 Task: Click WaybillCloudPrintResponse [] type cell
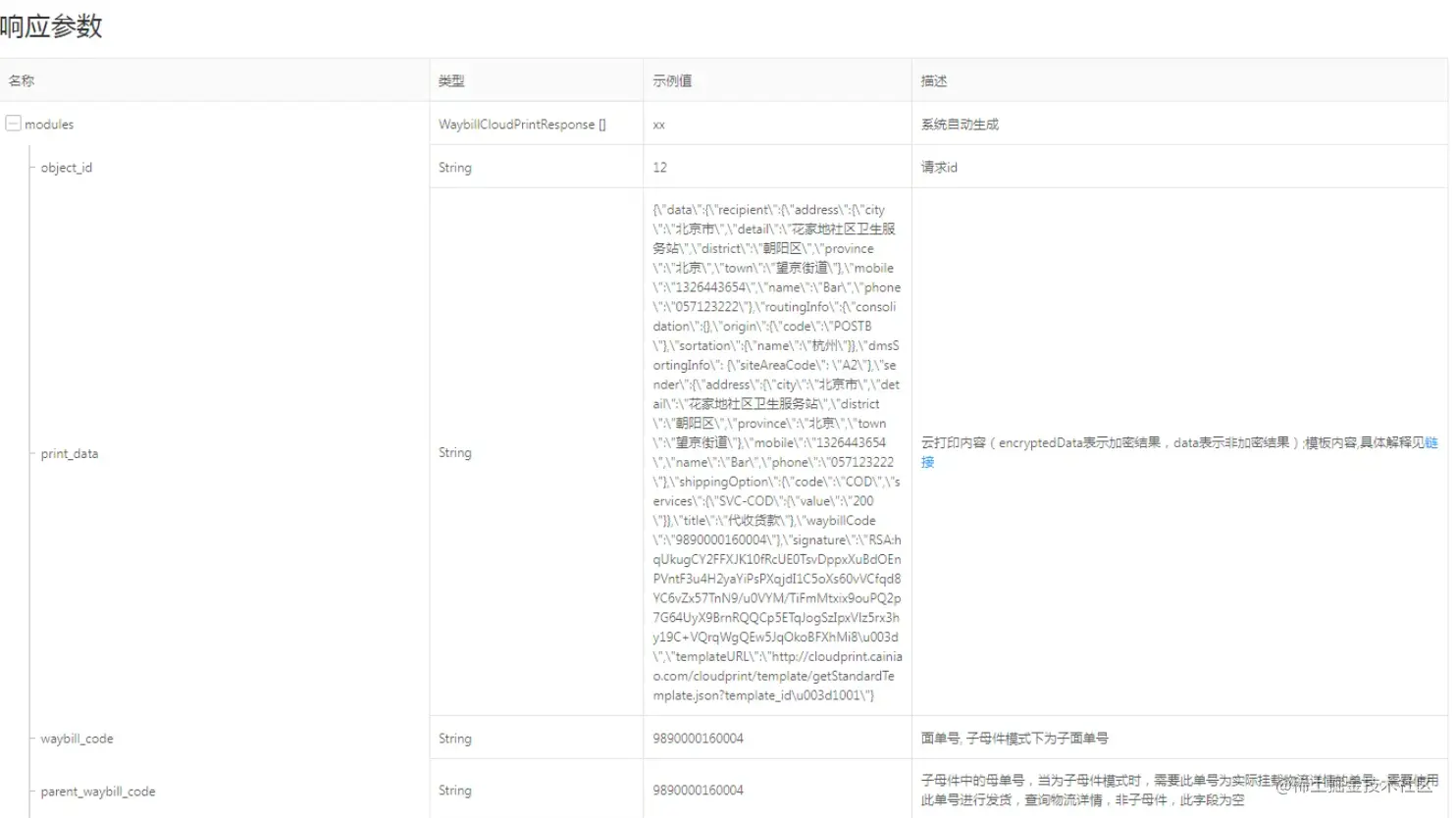522,125
